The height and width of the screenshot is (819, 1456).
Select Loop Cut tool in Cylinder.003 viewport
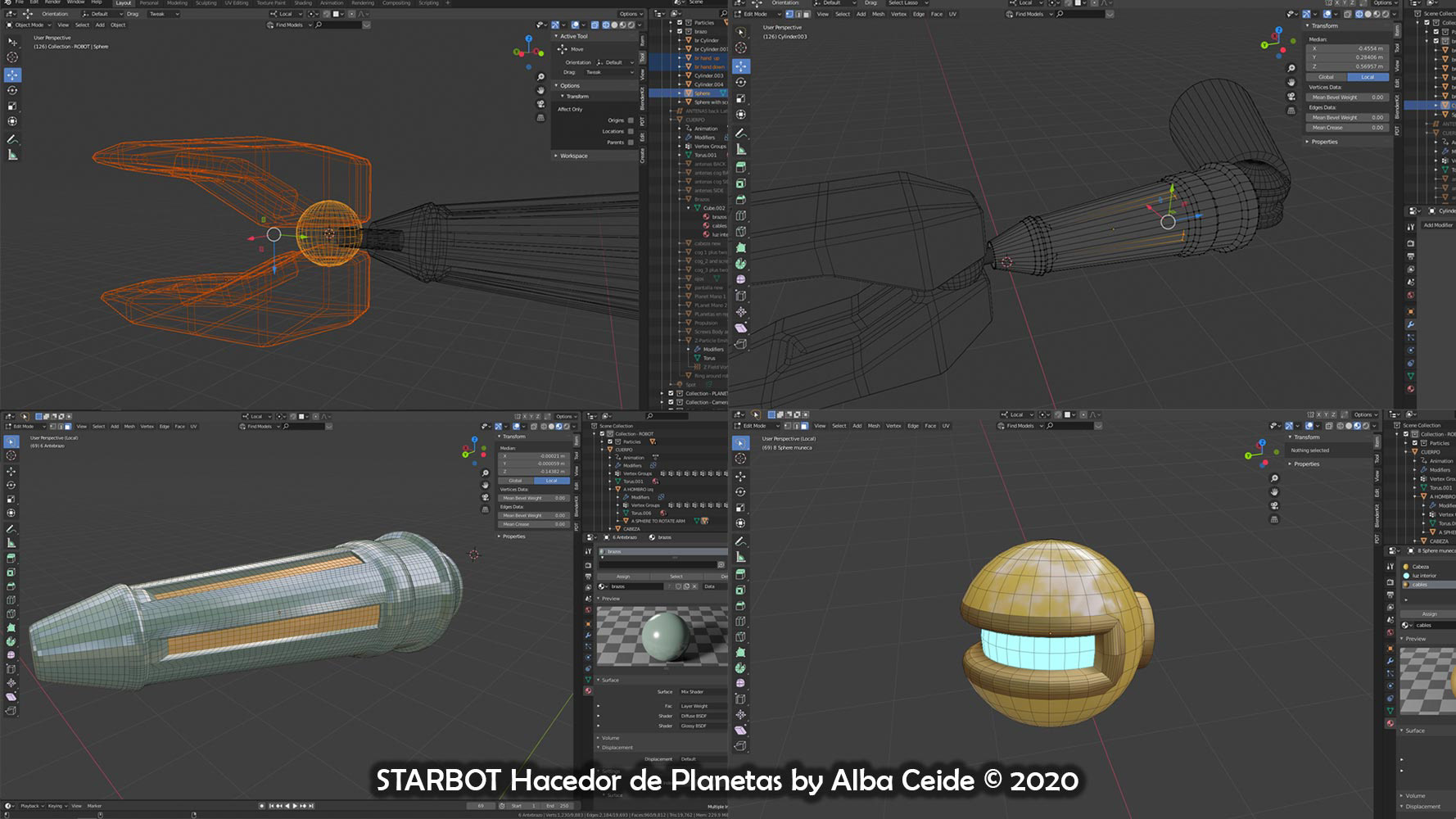[x=741, y=216]
